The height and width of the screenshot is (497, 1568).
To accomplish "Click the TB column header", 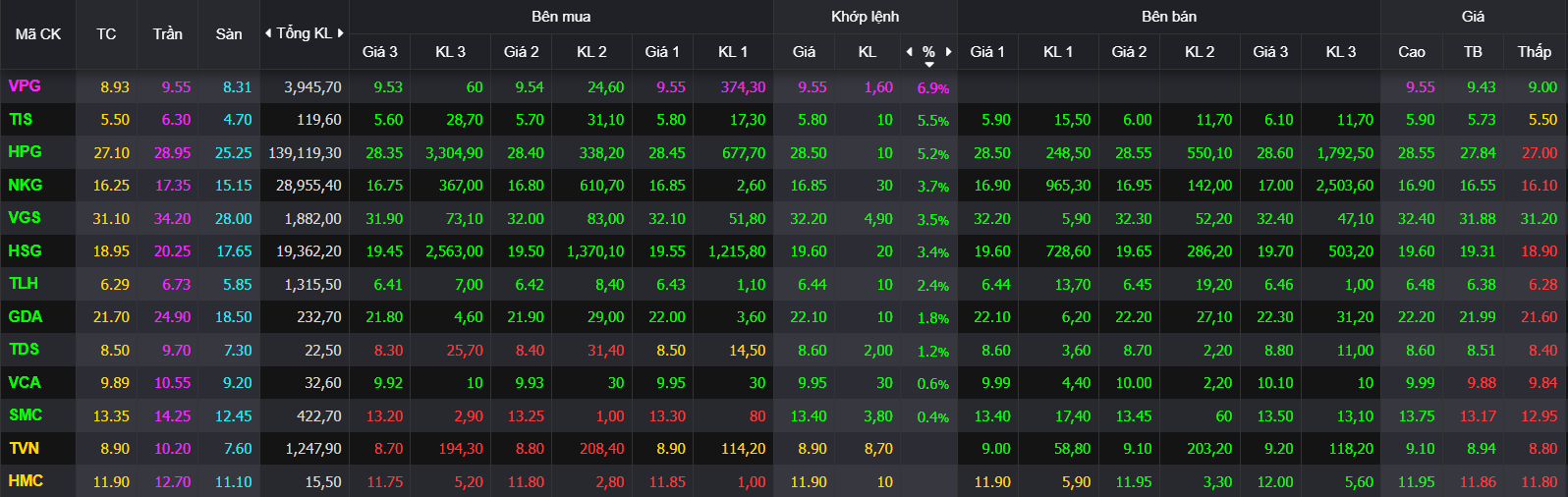I will [x=1473, y=52].
